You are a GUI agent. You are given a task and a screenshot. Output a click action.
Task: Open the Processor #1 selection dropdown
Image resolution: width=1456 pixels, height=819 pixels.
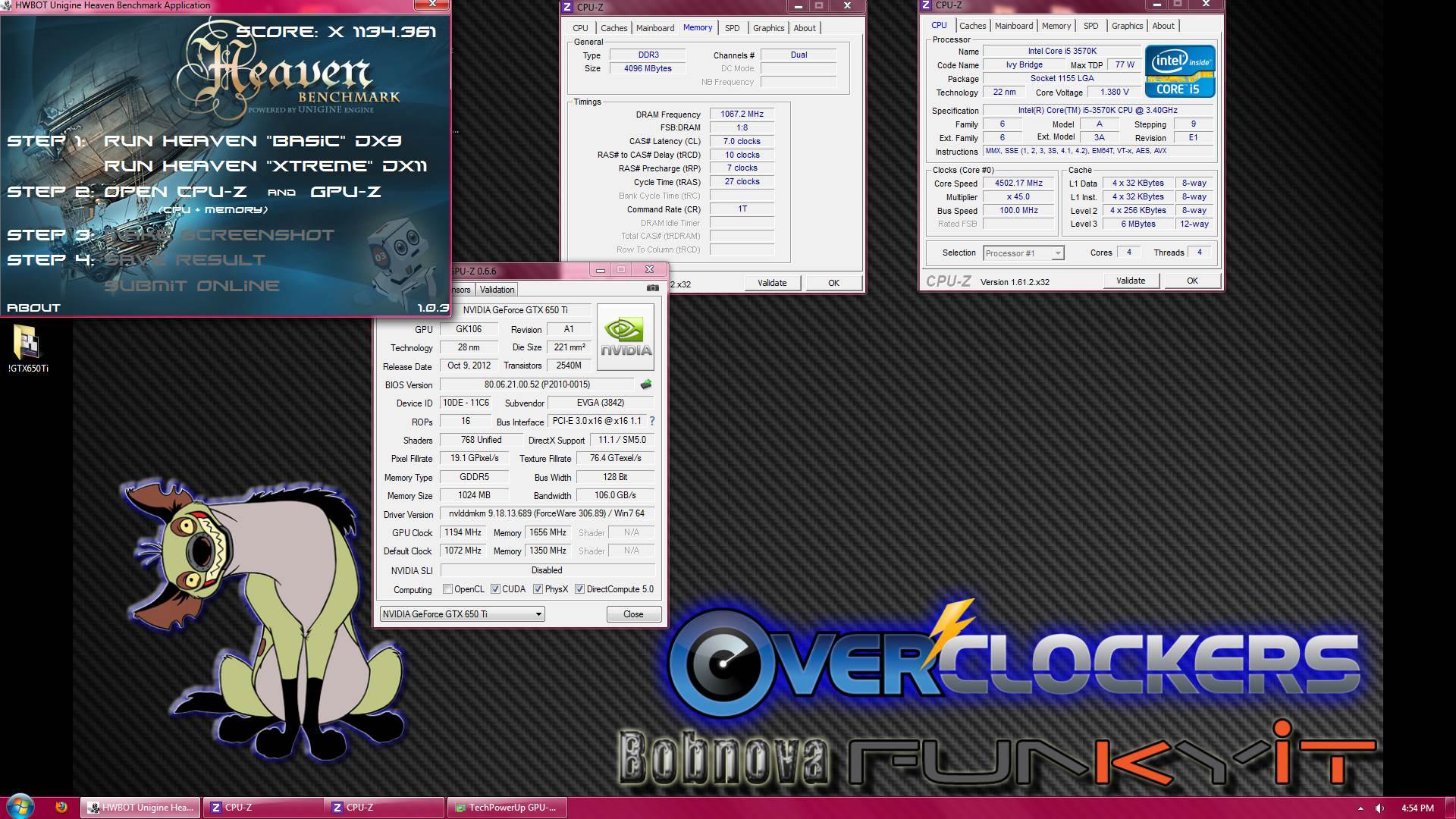coord(1024,253)
